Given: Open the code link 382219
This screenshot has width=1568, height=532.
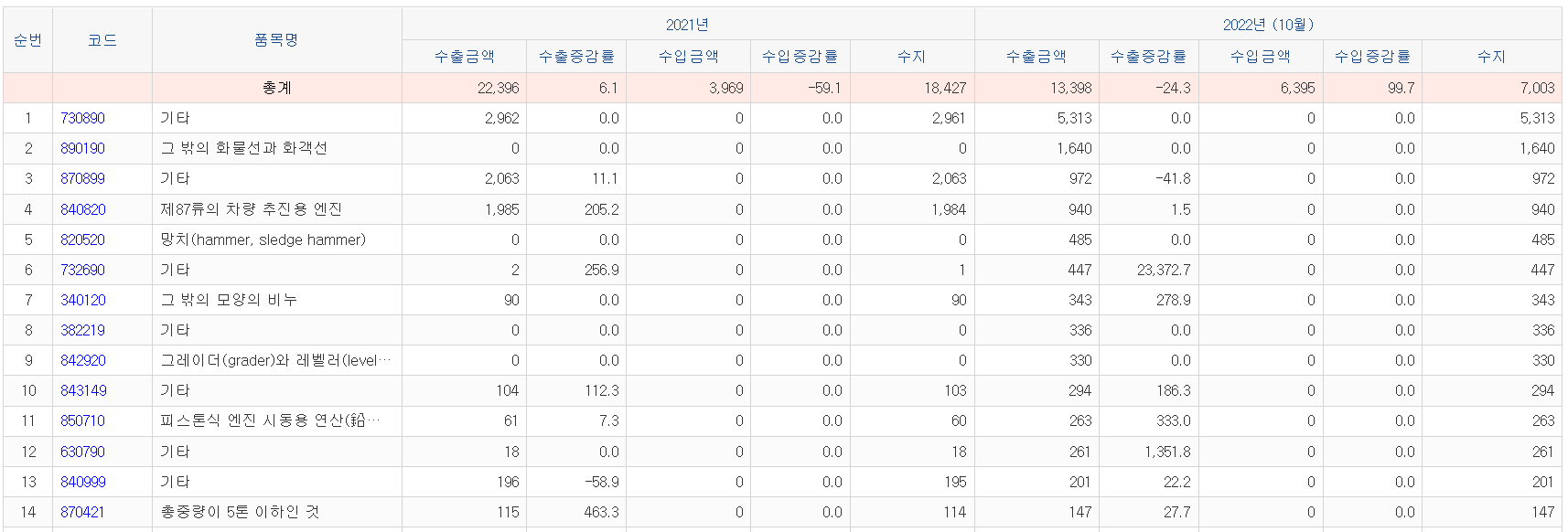Looking at the screenshot, I should pos(82,330).
